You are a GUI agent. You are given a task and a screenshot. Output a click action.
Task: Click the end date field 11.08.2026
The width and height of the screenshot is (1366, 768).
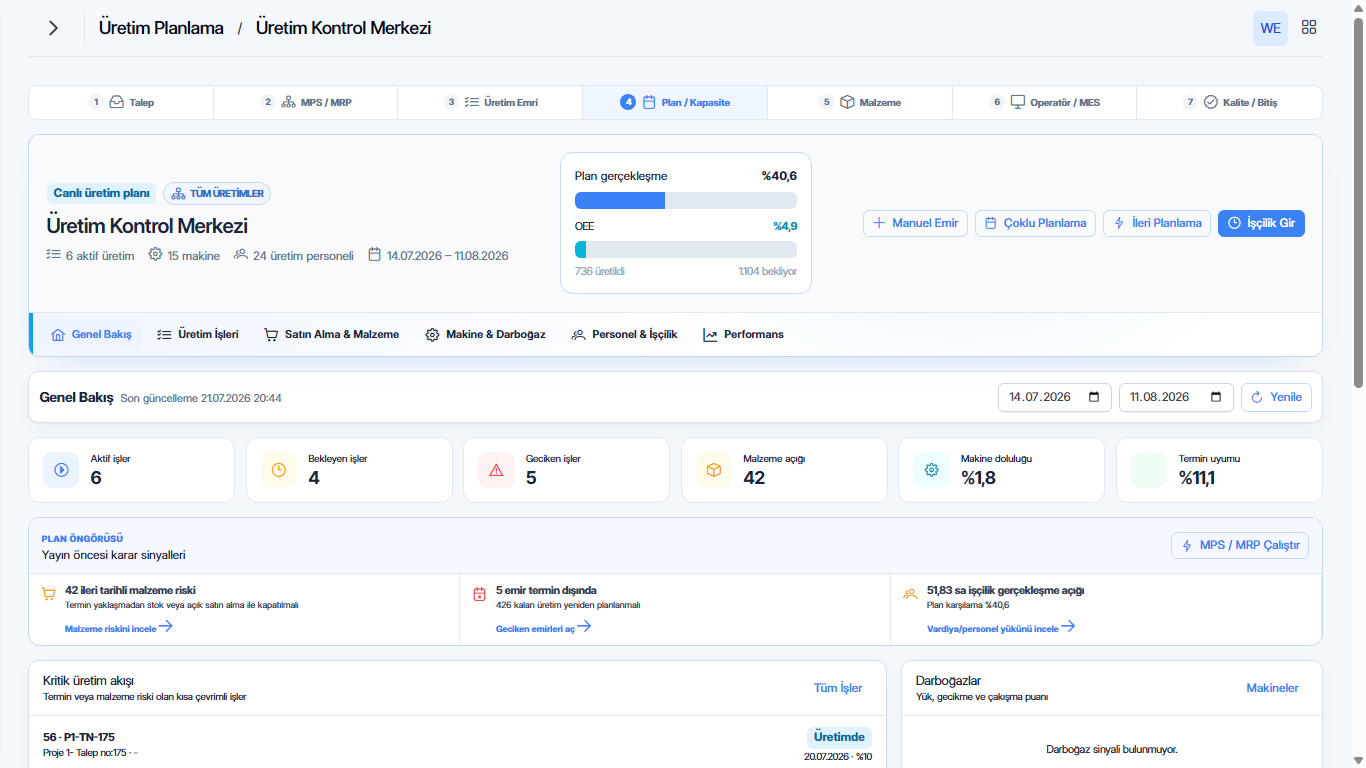click(1175, 397)
